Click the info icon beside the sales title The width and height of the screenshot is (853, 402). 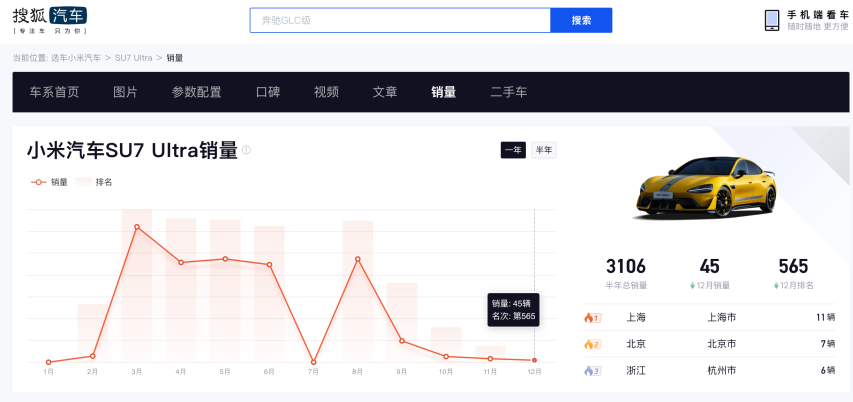(x=246, y=150)
